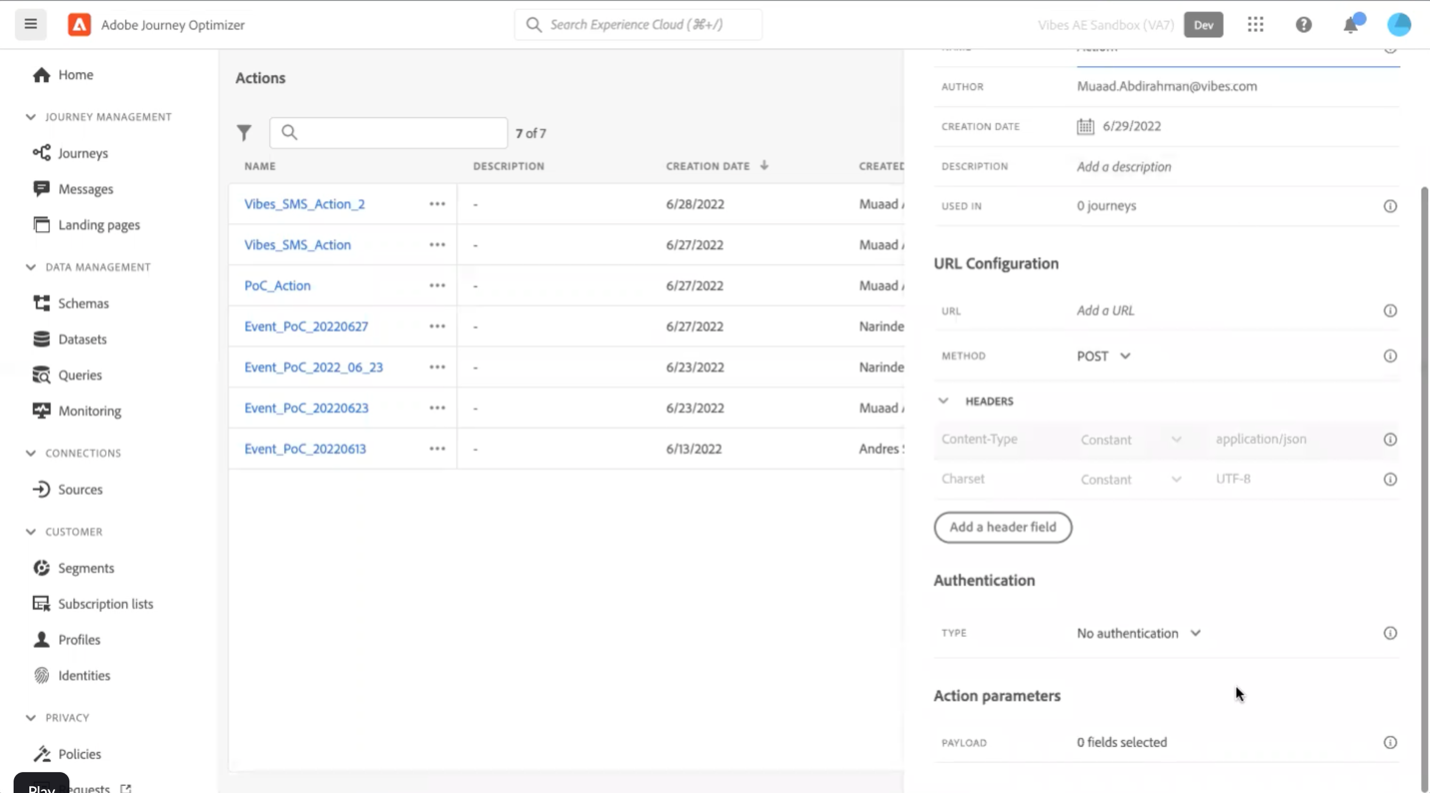Open more options for Event_PoC_20220627

click(437, 326)
